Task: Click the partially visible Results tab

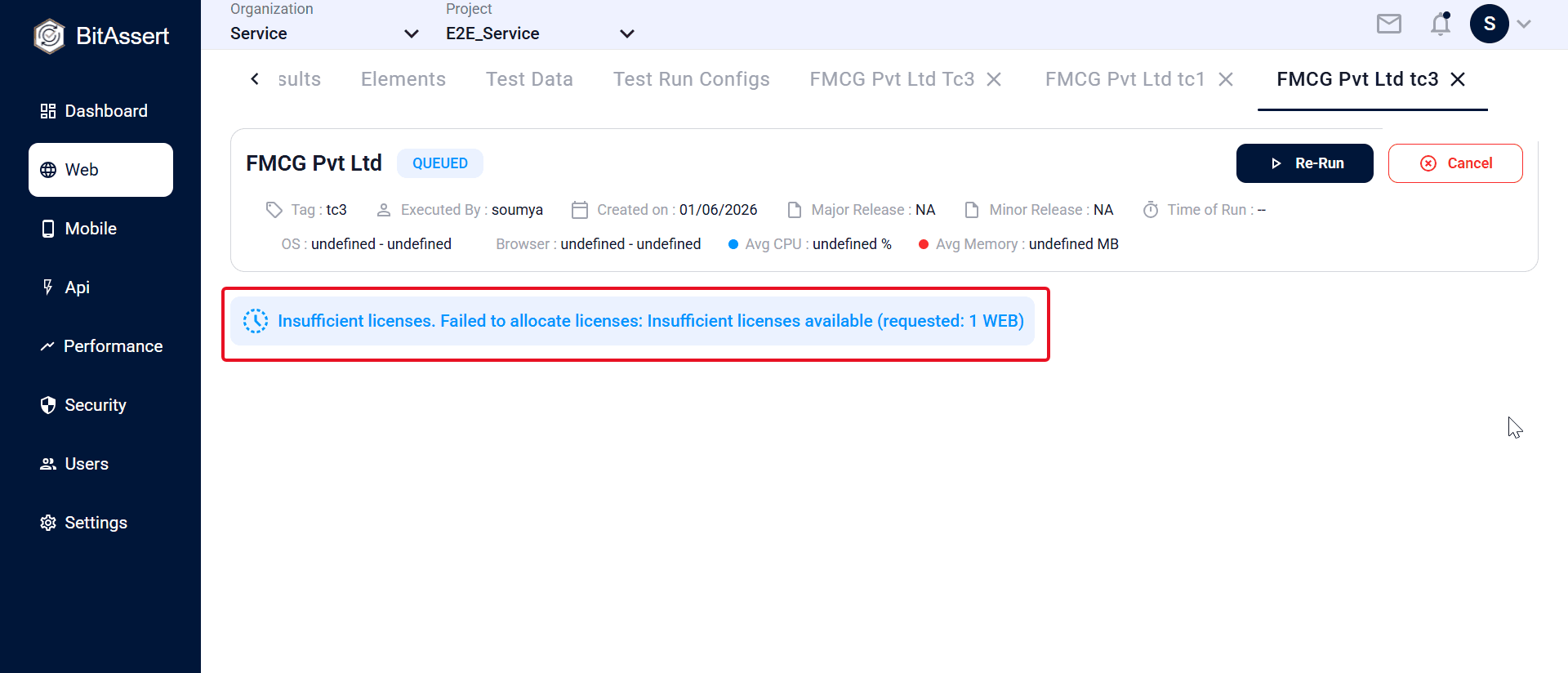Action: pos(299,79)
